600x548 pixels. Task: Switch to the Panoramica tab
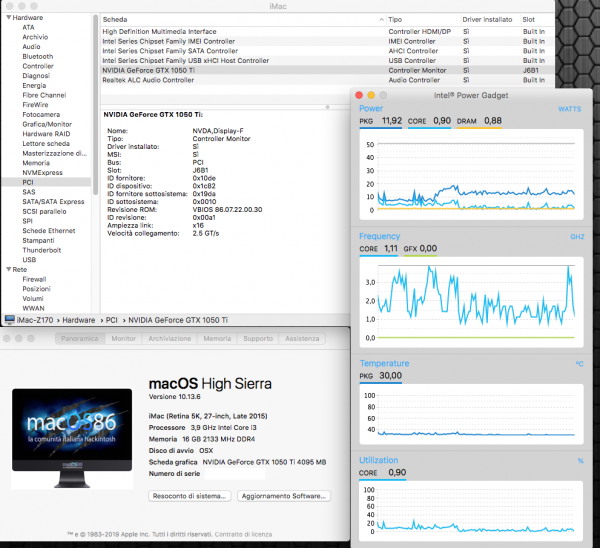pos(80,339)
